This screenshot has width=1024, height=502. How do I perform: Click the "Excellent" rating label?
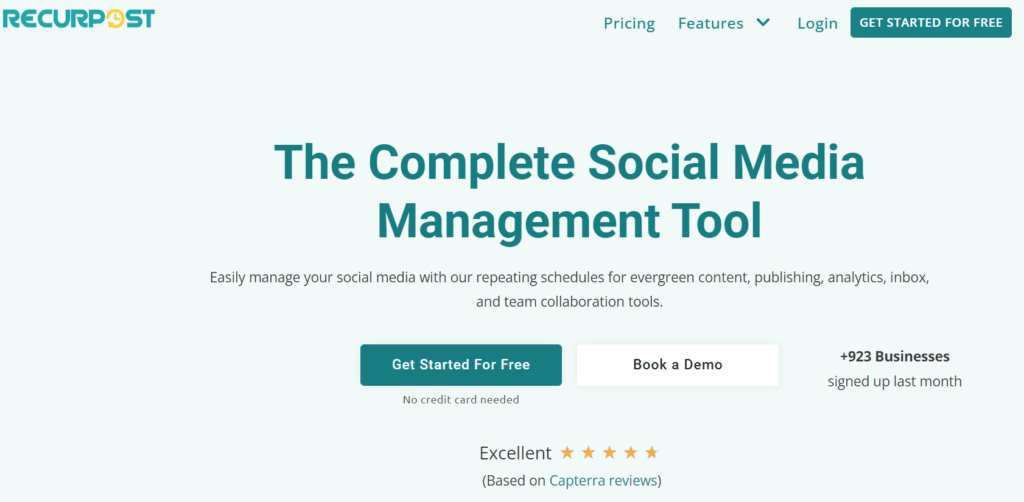click(515, 453)
